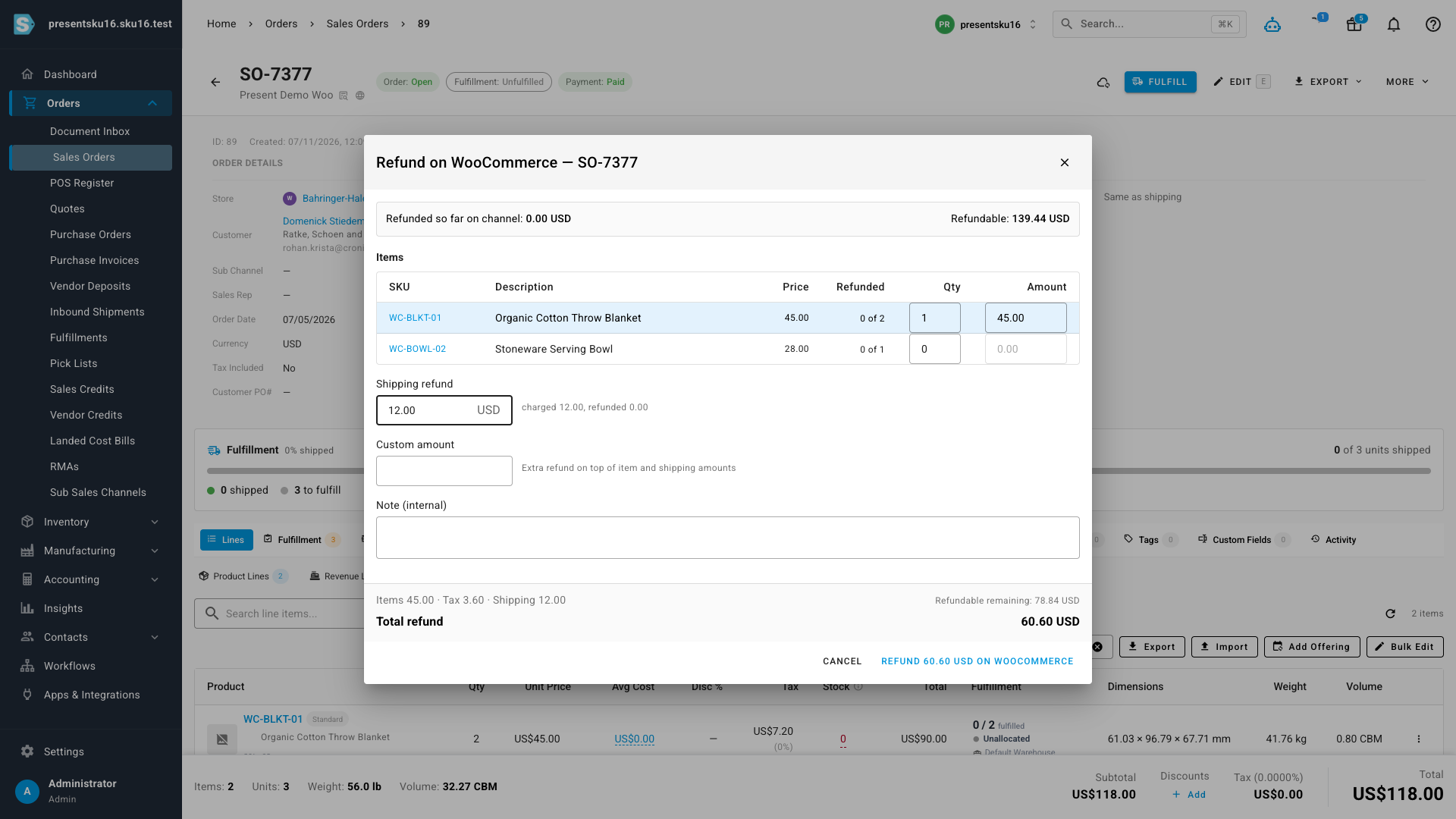Expand the Inventory menu
The image size is (1456, 819).
155,522
